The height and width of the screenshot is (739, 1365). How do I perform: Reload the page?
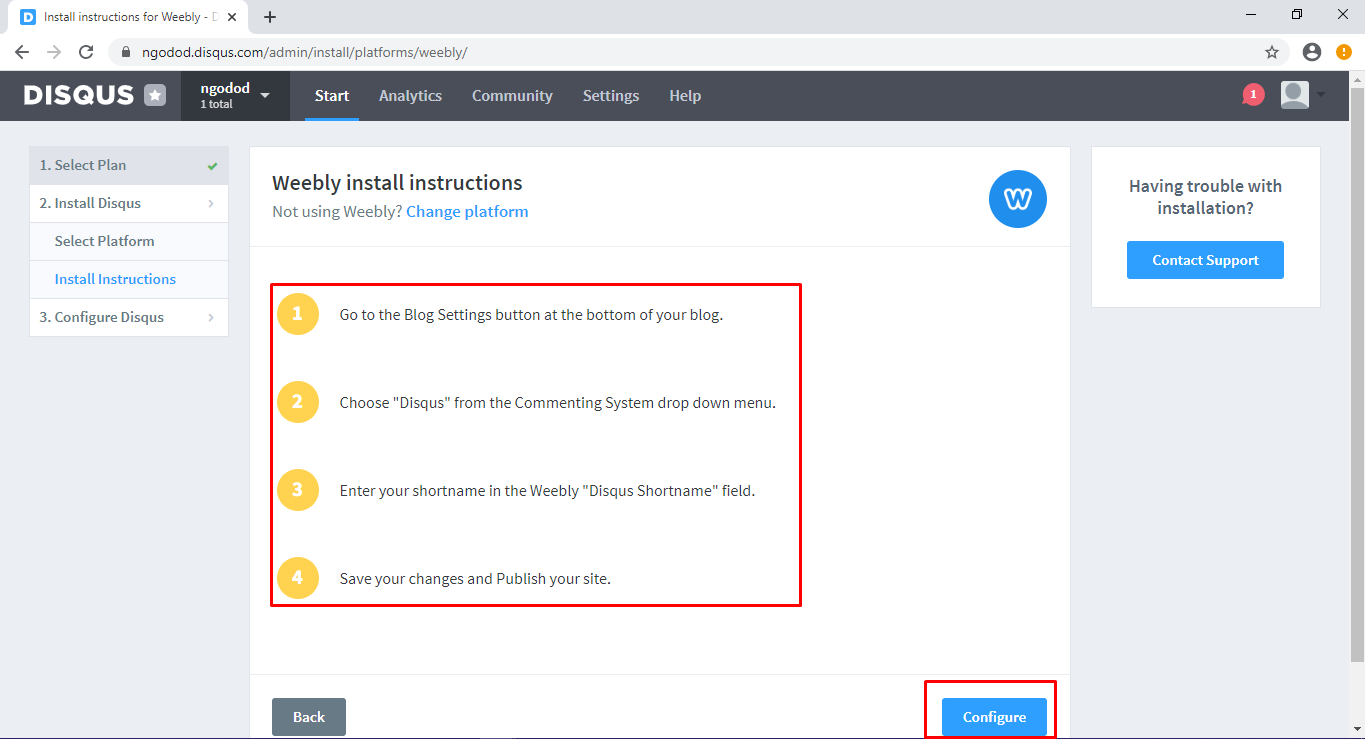pyautogui.click(x=86, y=52)
